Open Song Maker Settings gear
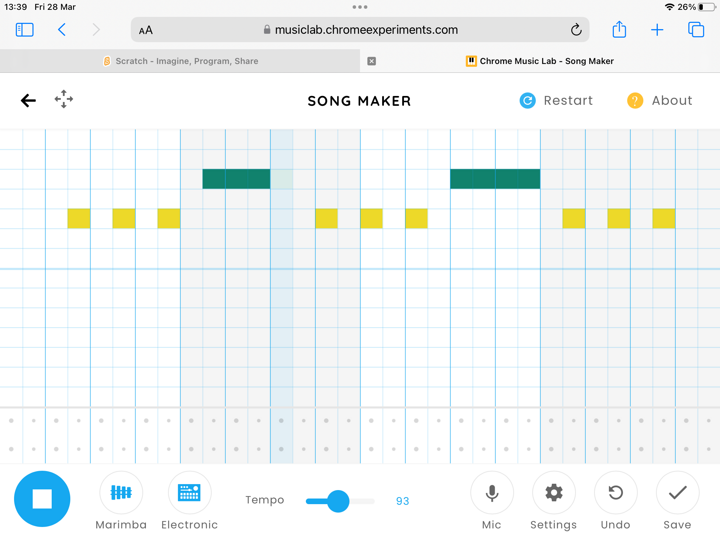720x540 pixels. pos(553,493)
